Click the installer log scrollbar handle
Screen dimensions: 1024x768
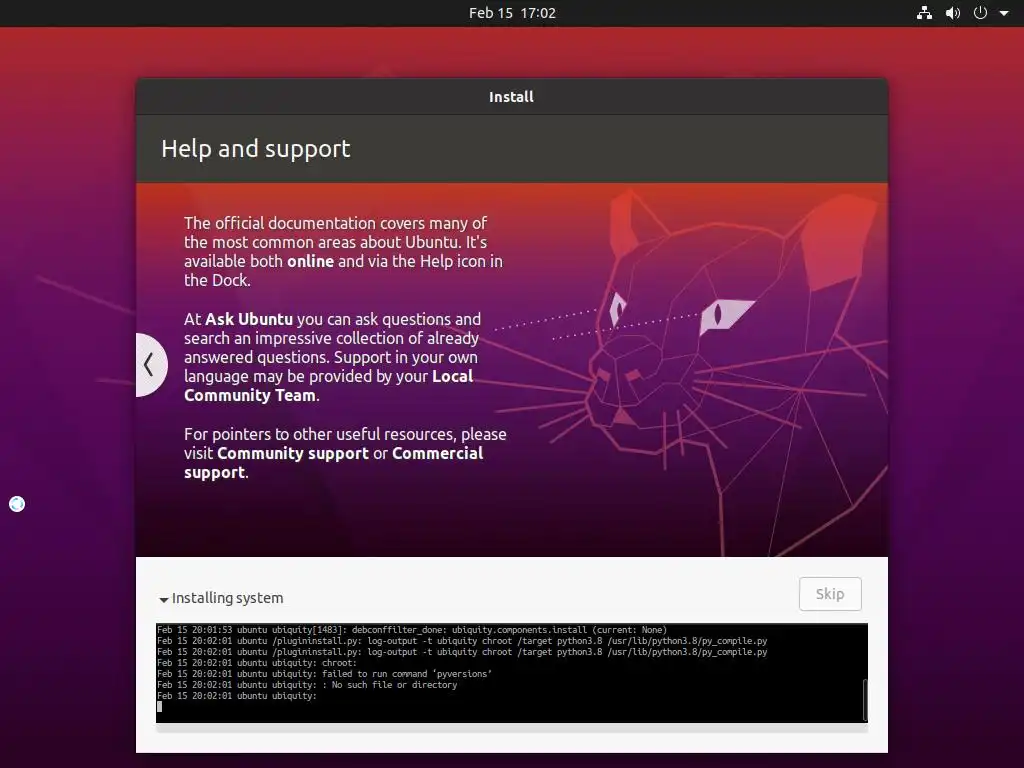[x=865, y=699]
